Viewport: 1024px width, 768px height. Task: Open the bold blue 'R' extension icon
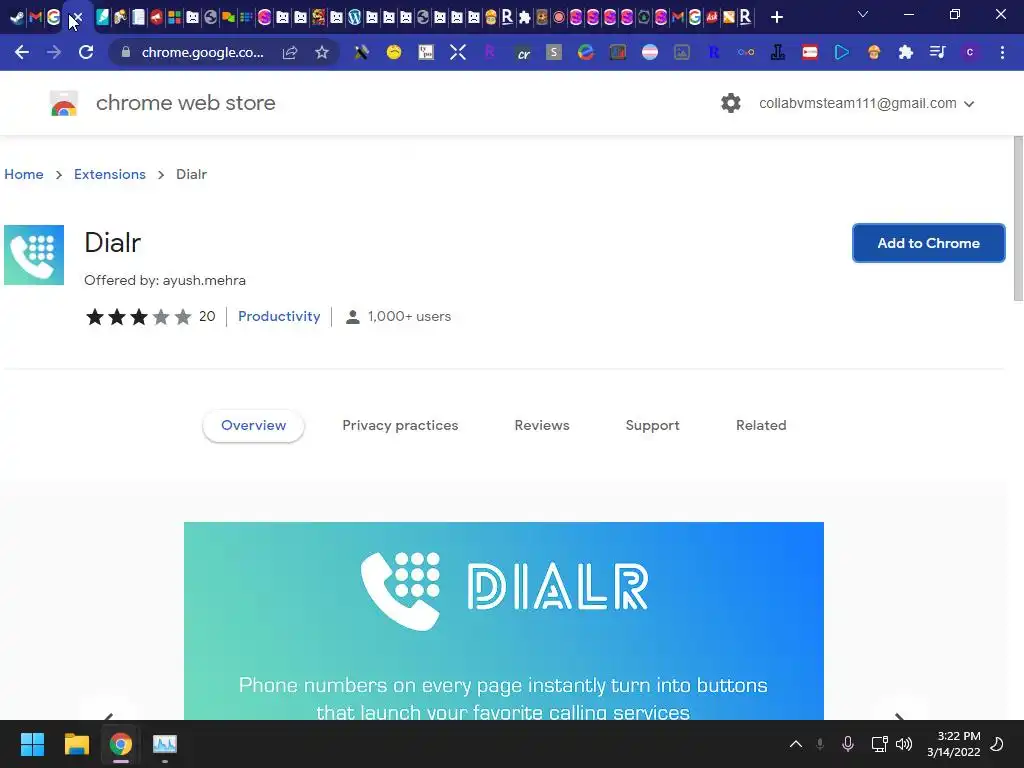[x=714, y=52]
